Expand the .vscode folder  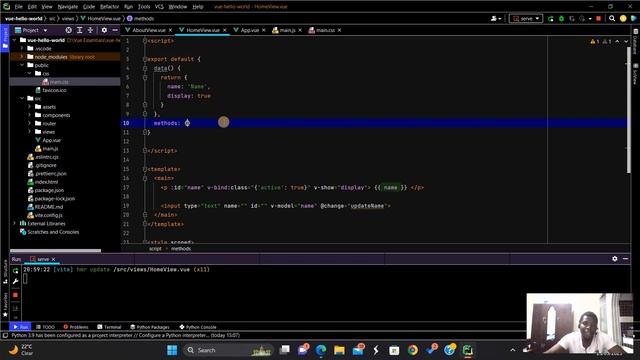pyautogui.click(x=22, y=48)
